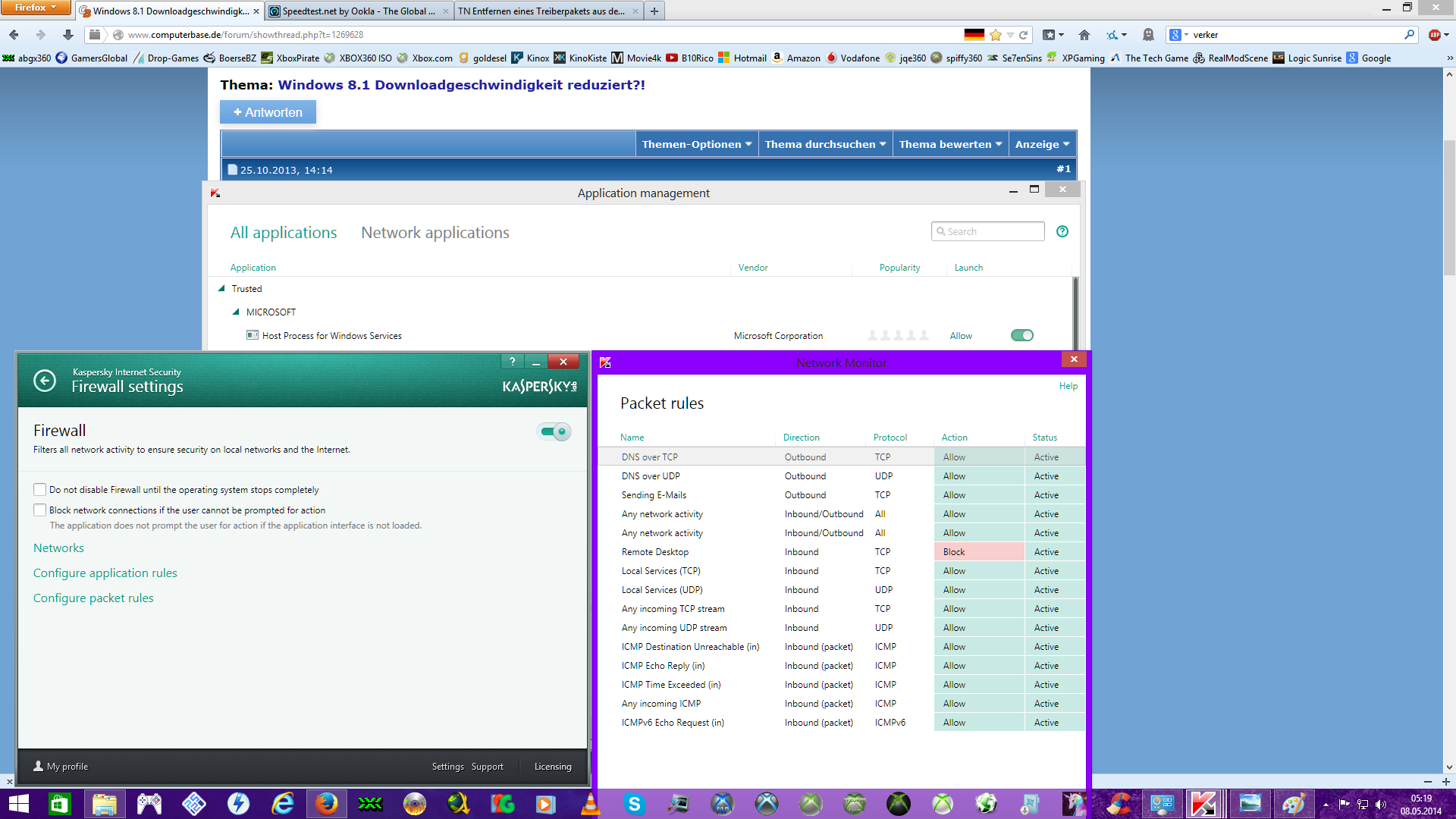This screenshot has width=1456, height=819.
Task: Click the reload page icon in the address bar
Action: point(1023,35)
